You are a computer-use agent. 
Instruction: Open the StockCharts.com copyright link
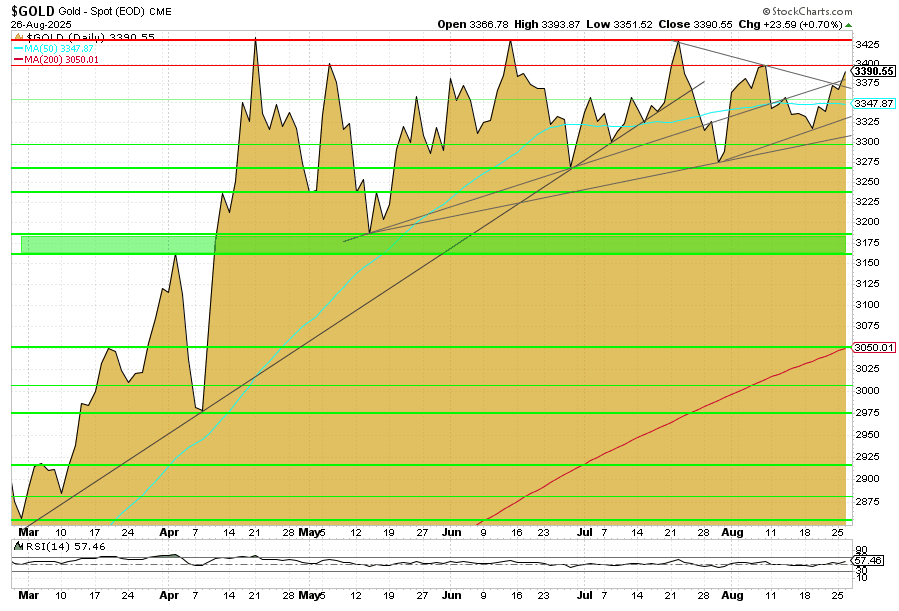pos(807,11)
